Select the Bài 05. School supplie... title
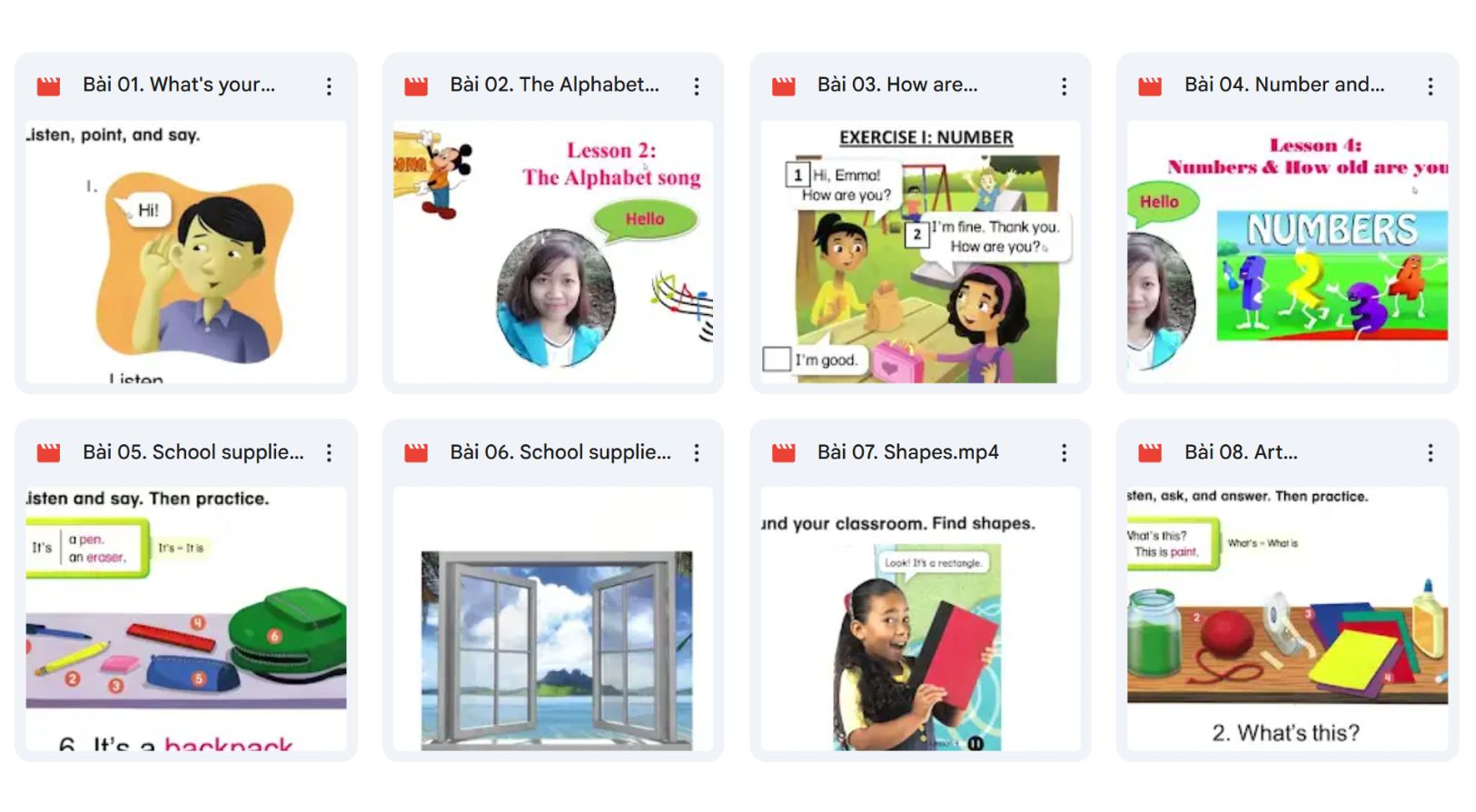Viewport: 1476px width, 812px height. [193, 452]
